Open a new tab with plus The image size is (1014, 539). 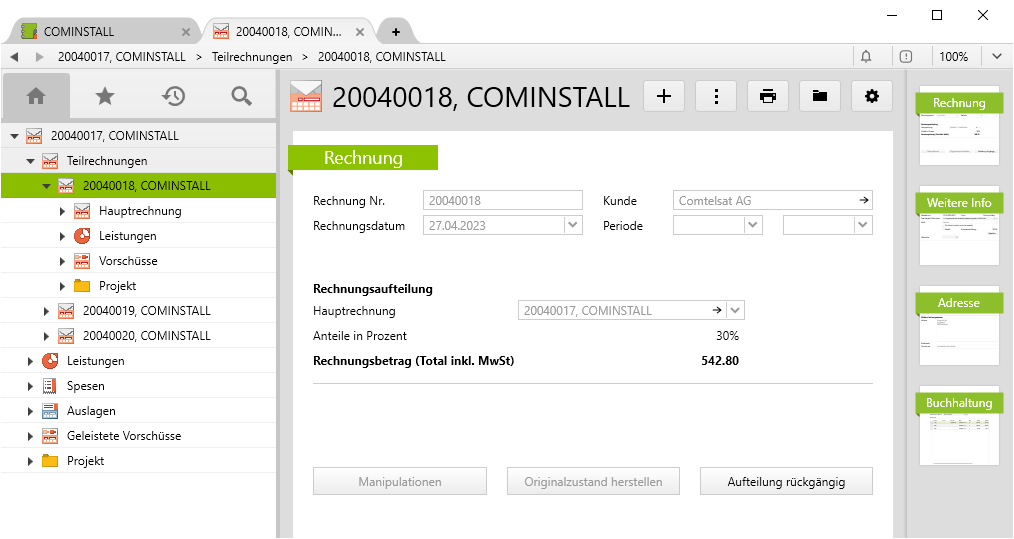click(396, 31)
